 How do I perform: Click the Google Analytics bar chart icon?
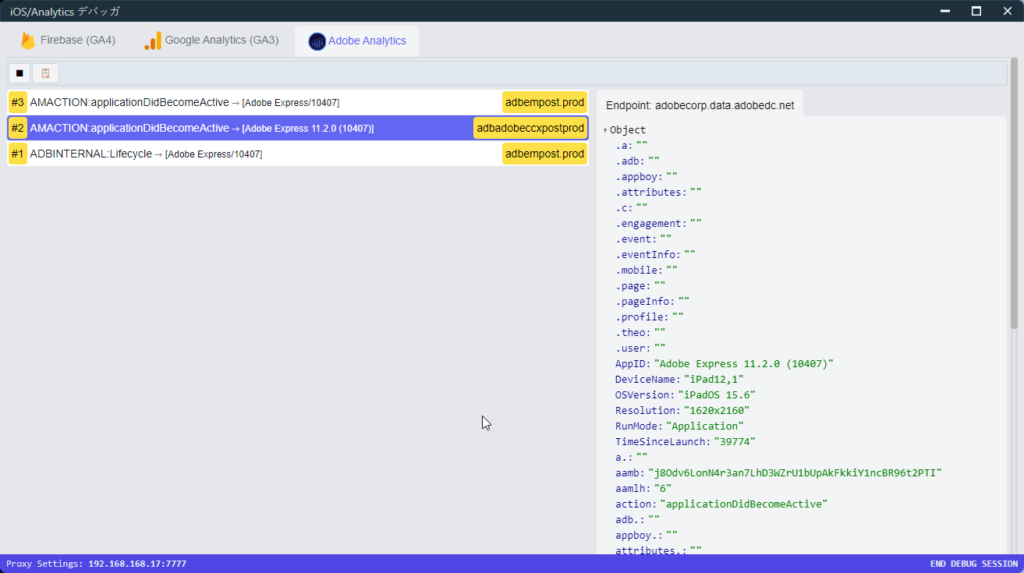tap(152, 41)
